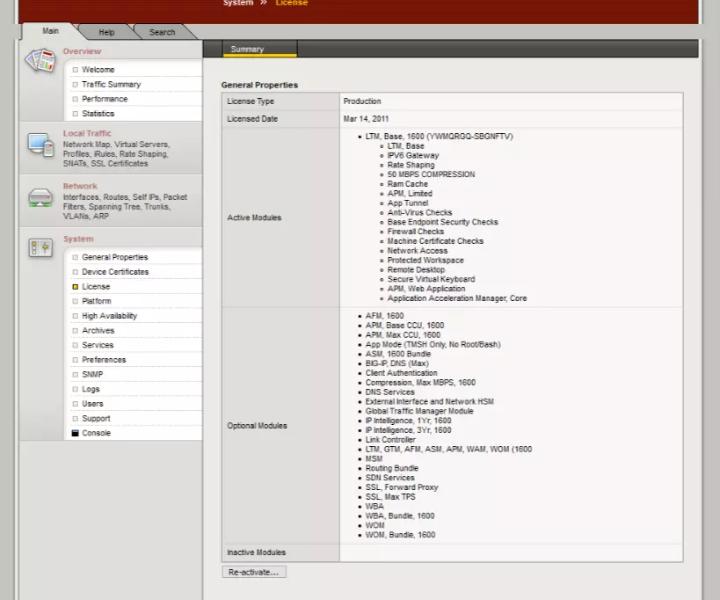Expand the Local Traffic section heading
The image size is (720, 600).
[87, 133]
